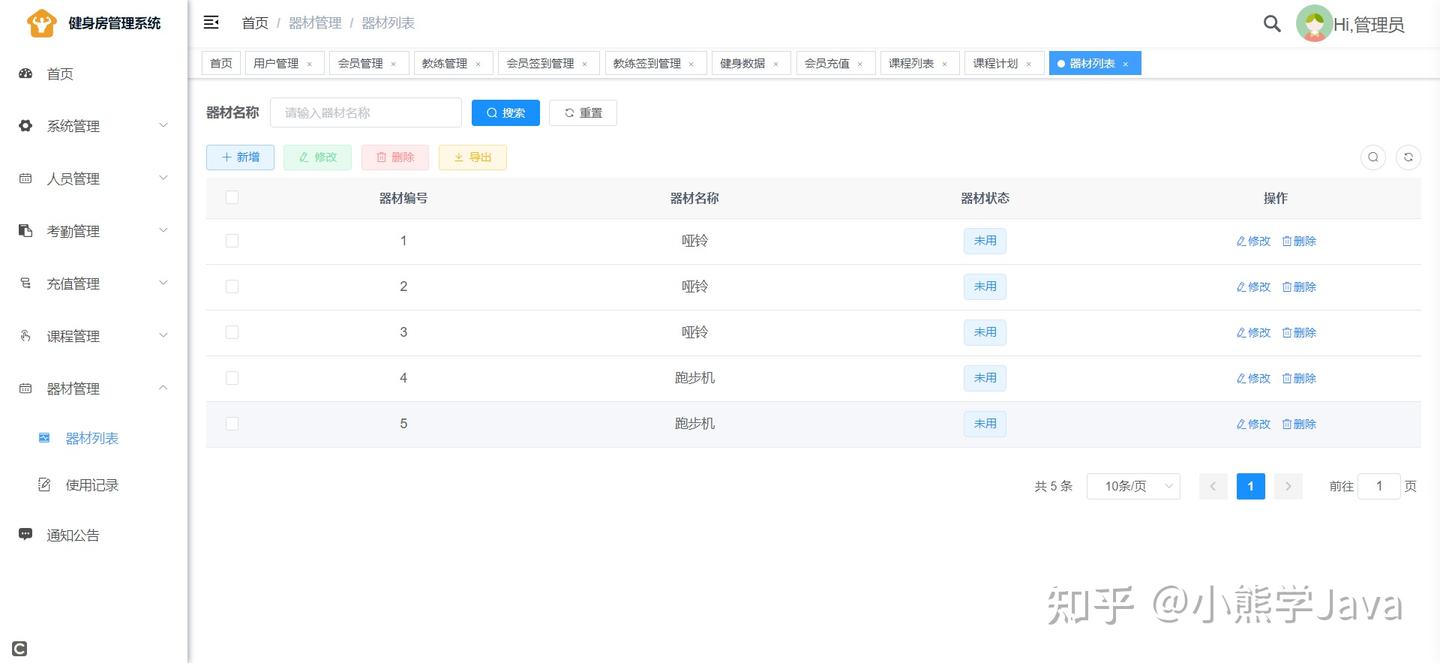This screenshot has width=1440, height=663.
Task: Click the 导出 export button
Action: pyautogui.click(x=473, y=157)
